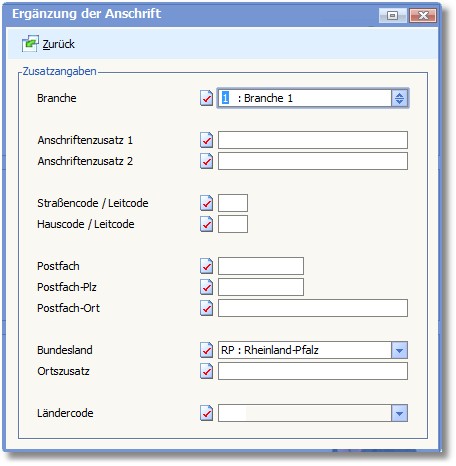This screenshot has height=466, width=456.
Task: Click the checkmark icon beside Anschriftenzusatz 2
Action: 206,161
